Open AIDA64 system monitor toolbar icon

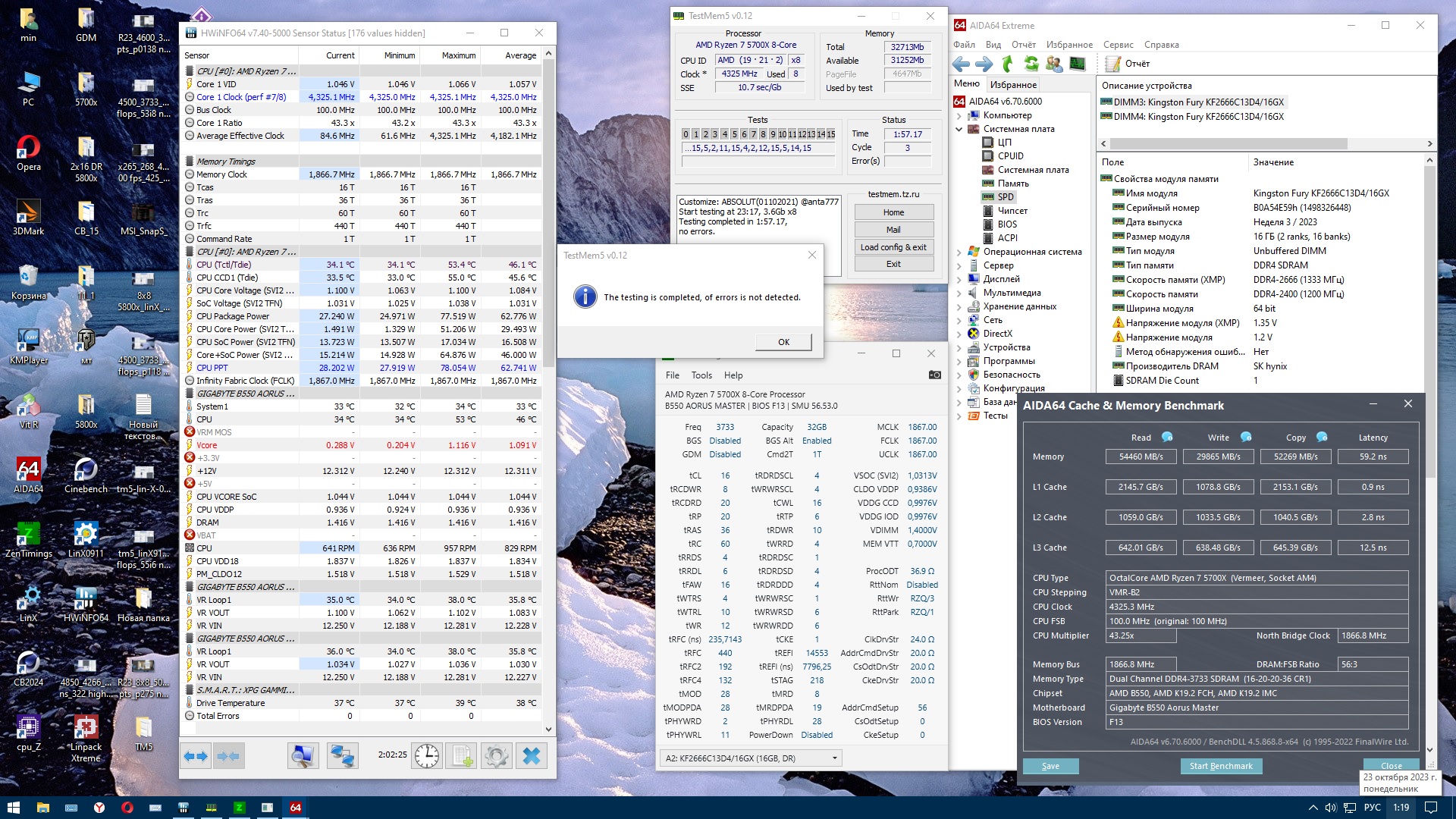click(x=1078, y=64)
